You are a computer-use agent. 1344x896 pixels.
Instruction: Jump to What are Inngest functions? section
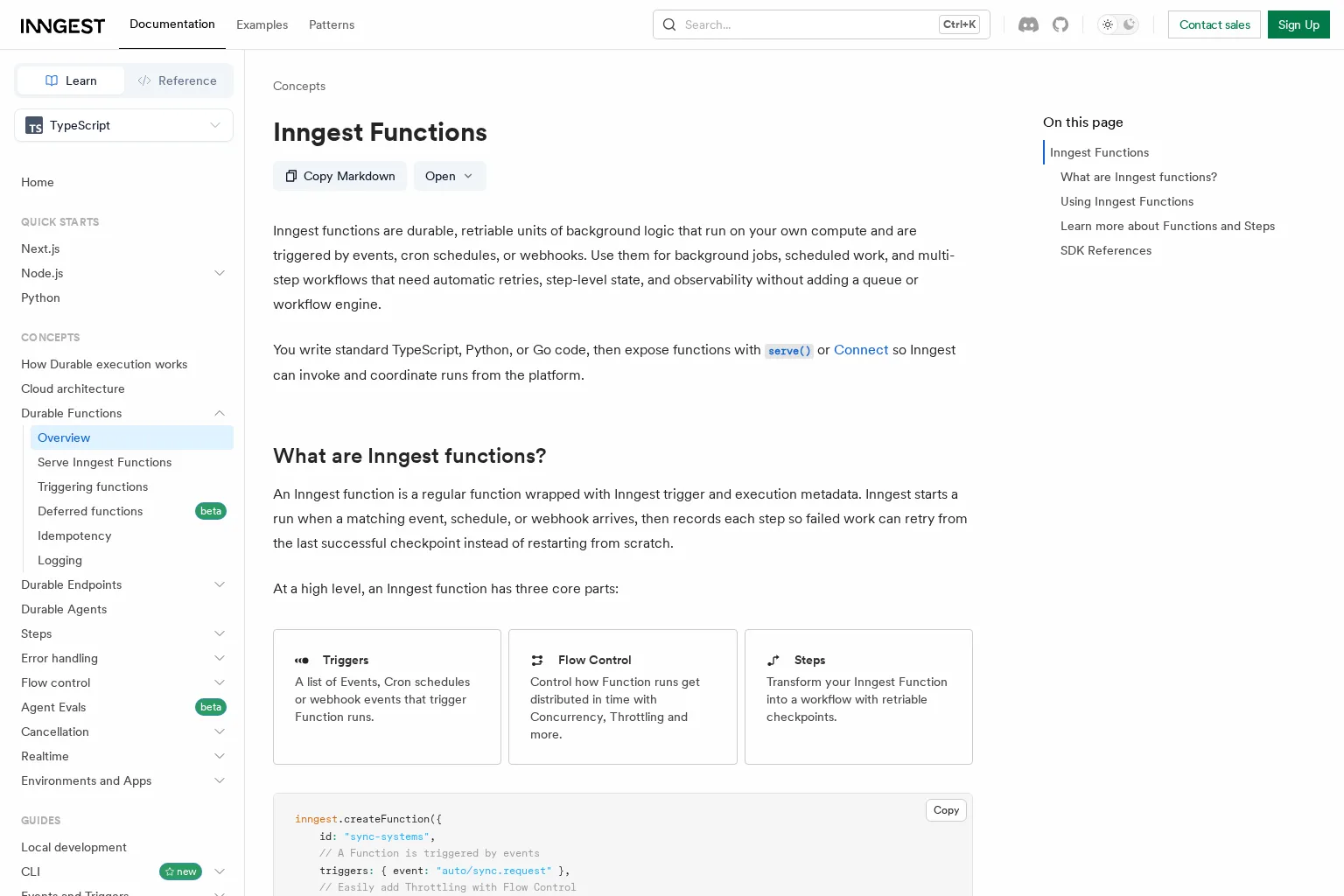(1138, 177)
